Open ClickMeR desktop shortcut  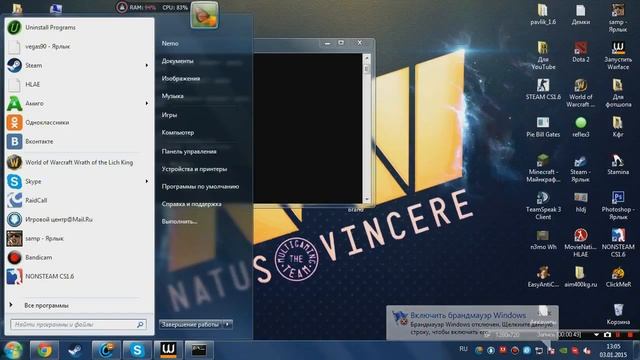pyautogui.click(x=618, y=277)
